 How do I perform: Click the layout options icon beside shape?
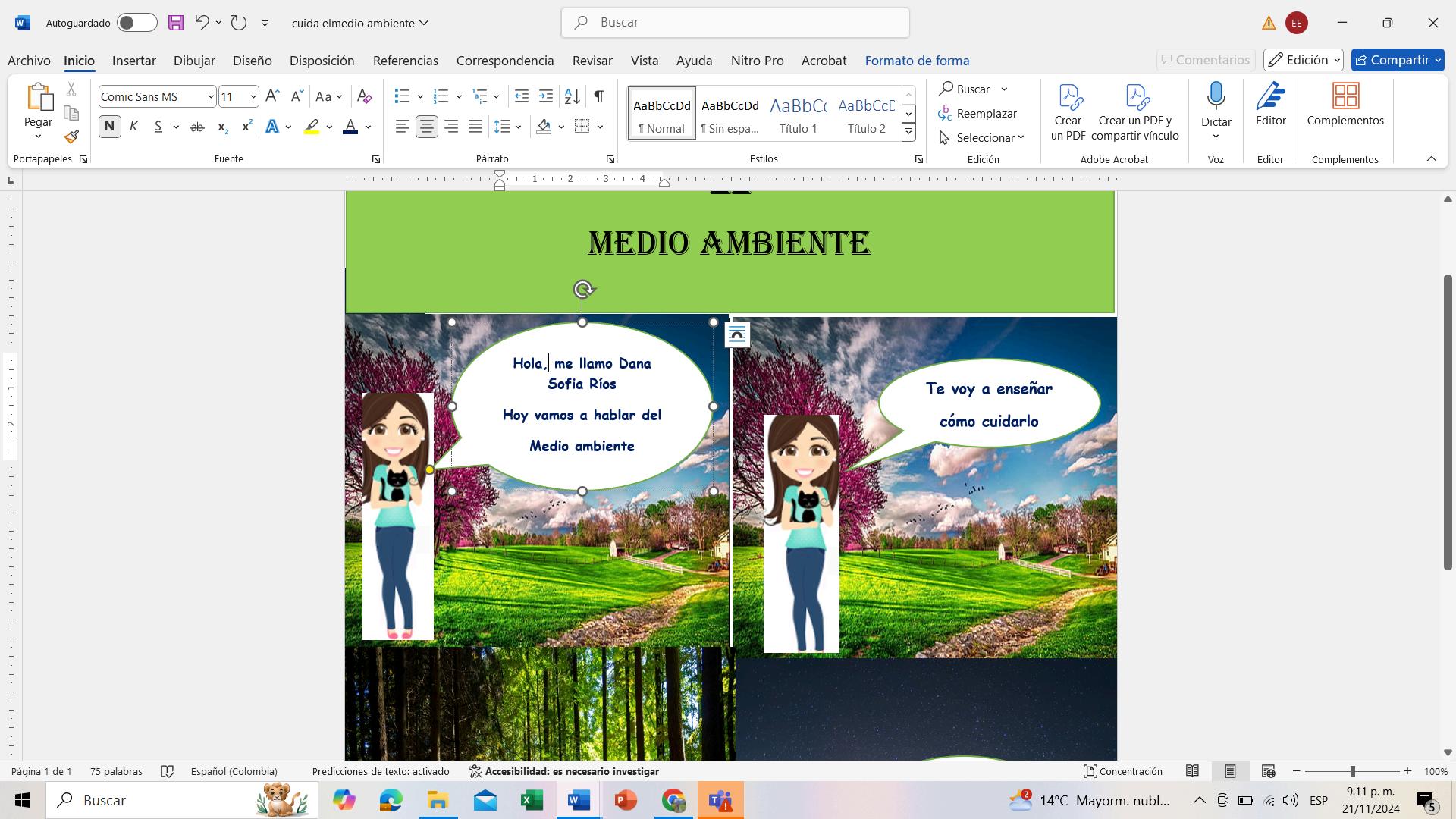tap(737, 334)
